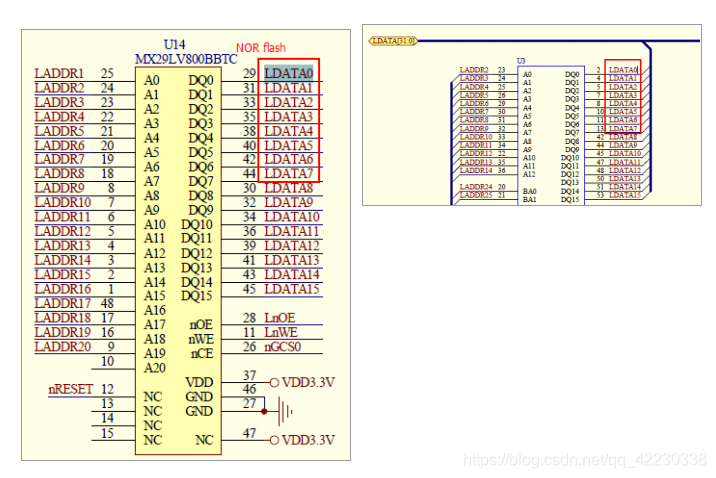Select the LDATA[31:0] bus port symbol

click(x=393, y=41)
